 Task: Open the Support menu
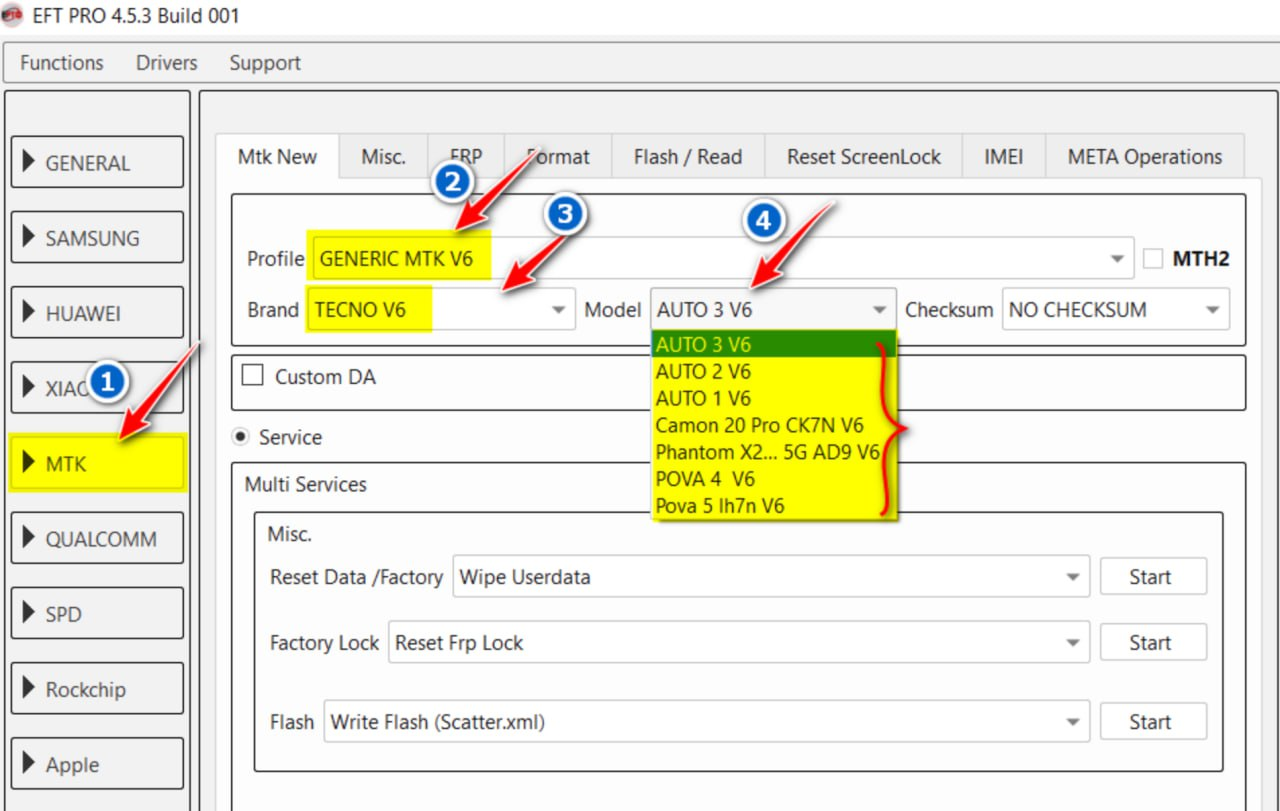pyautogui.click(x=264, y=62)
